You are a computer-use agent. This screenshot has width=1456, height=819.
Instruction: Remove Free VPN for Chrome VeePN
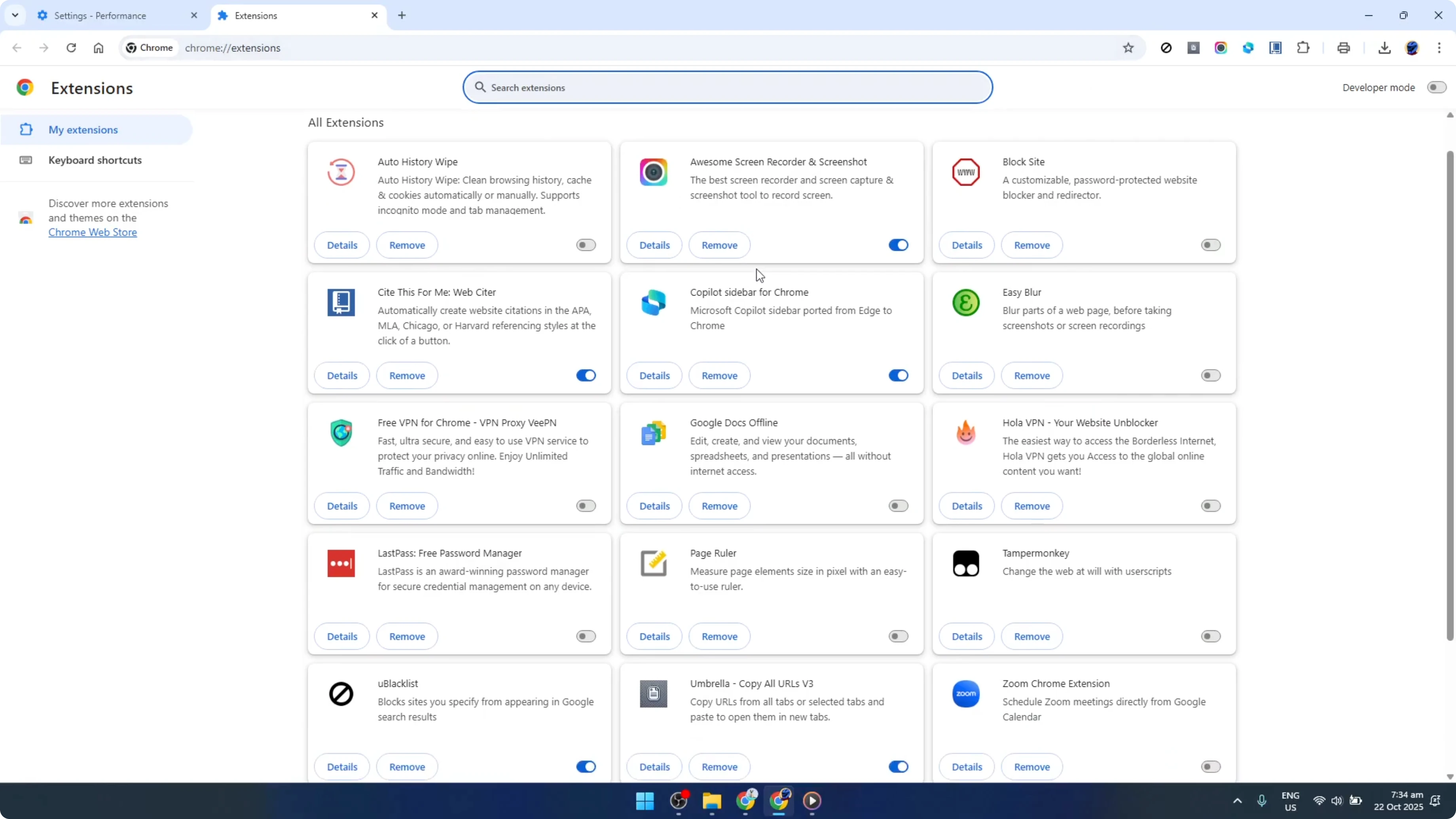coord(407,506)
